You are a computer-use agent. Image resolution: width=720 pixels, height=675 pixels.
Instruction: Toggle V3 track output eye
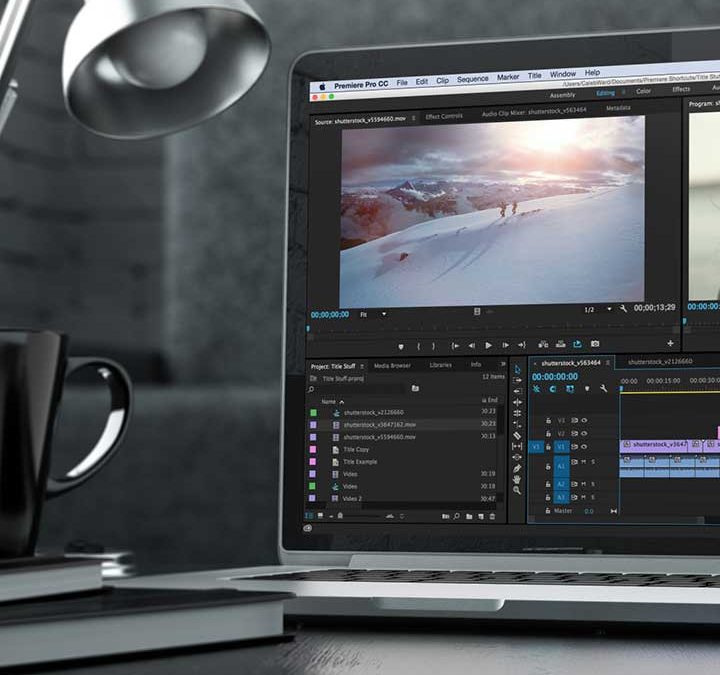tap(584, 420)
